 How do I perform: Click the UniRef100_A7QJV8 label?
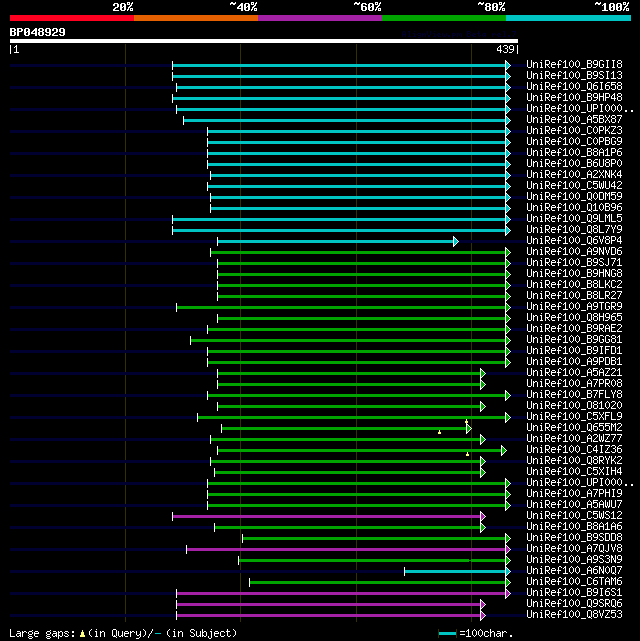pyautogui.click(x=574, y=549)
